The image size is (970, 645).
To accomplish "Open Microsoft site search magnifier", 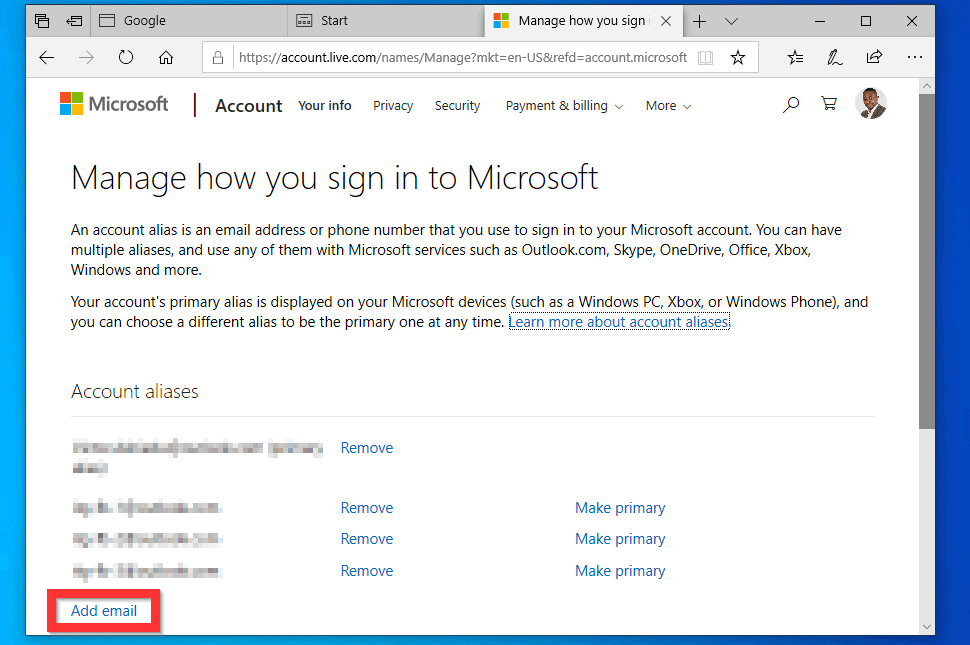I will pyautogui.click(x=791, y=104).
